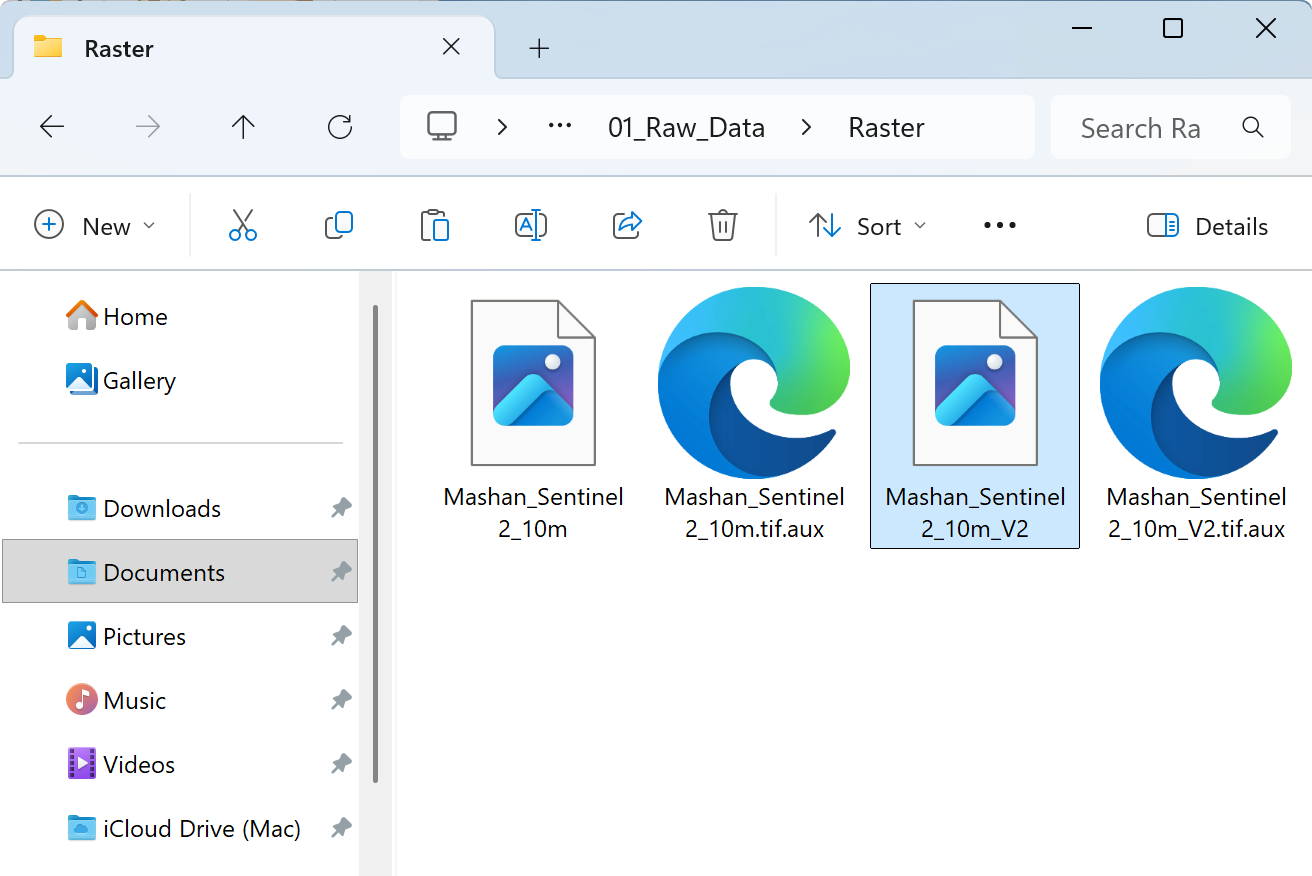This screenshot has height=876, width=1312.
Task: Click the Rename icon in toolbar
Action: click(x=531, y=226)
